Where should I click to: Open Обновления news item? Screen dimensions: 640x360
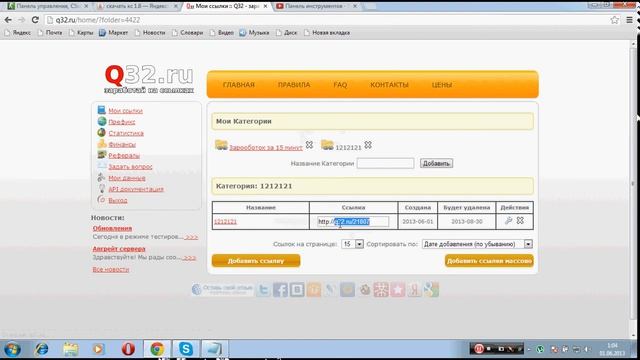[112, 228]
